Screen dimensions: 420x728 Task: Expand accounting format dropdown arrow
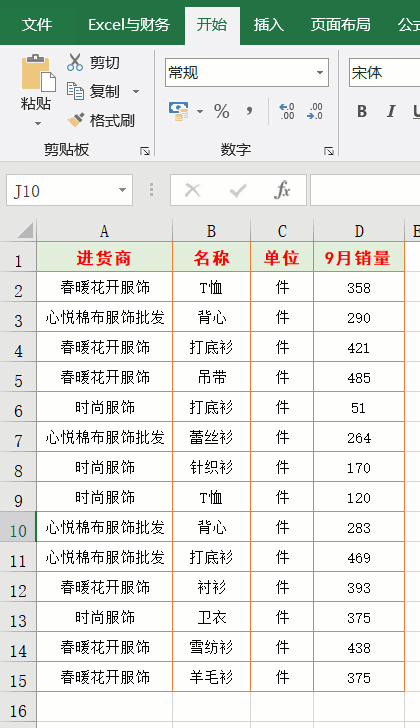(200, 111)
